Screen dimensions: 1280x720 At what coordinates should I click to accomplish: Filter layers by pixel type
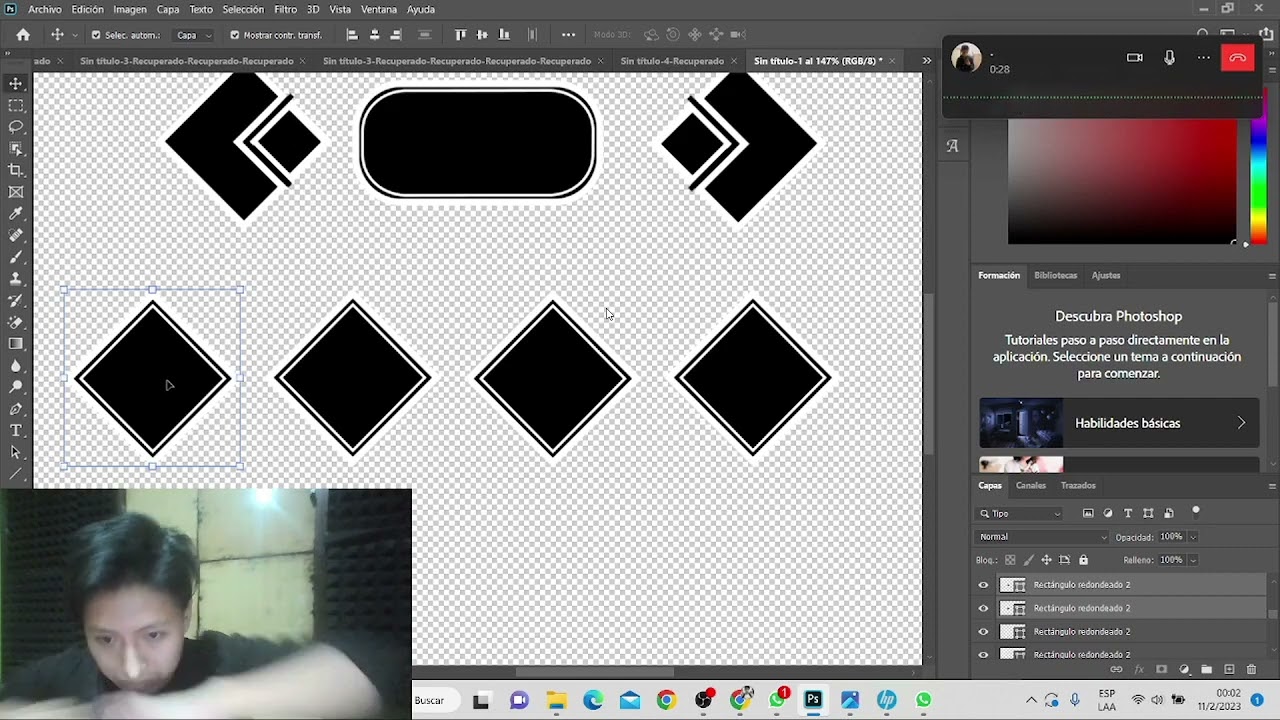click(1088, 513)
